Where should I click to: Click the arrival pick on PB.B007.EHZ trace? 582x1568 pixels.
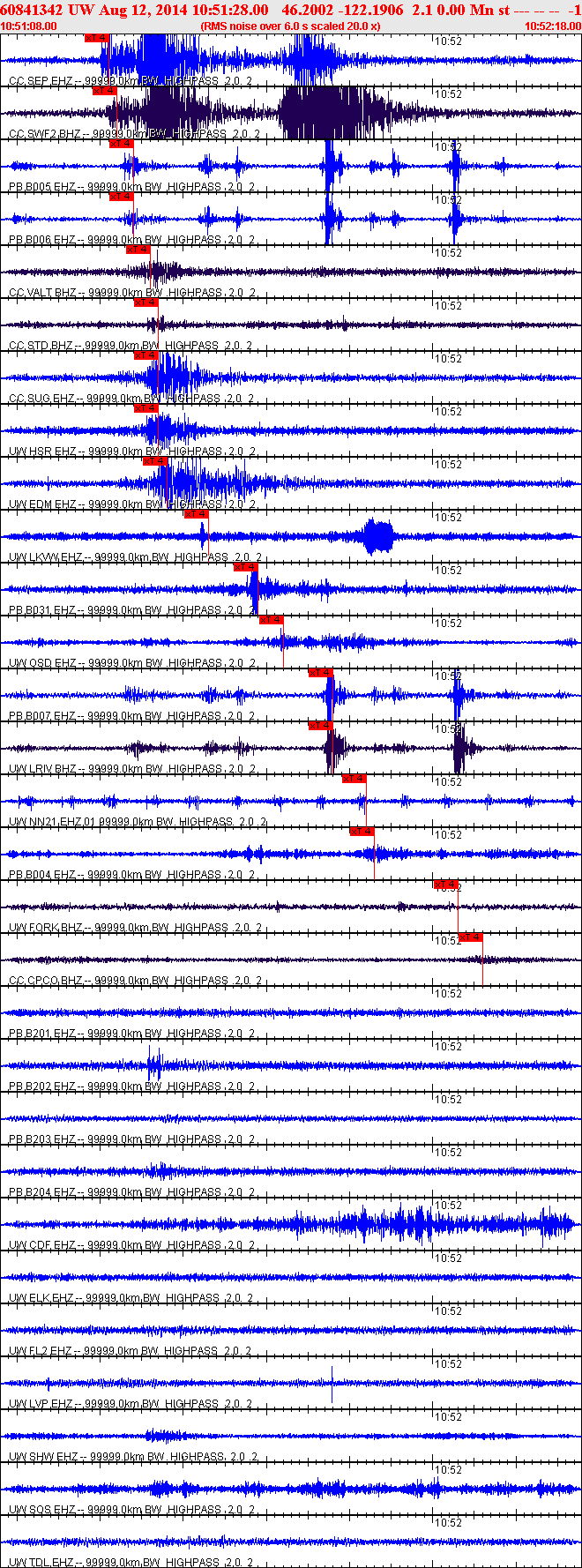(321, 673)
